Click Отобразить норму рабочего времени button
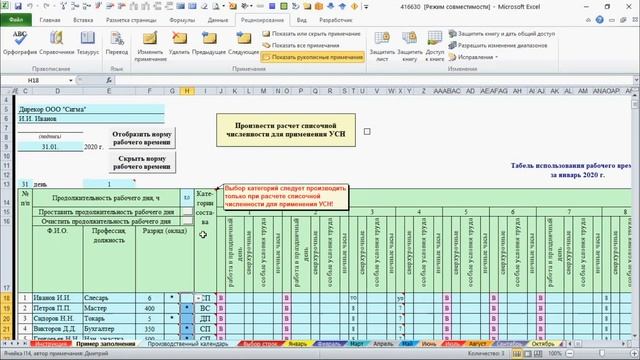The height and width of the screenshot is (360, 640). 142,138
